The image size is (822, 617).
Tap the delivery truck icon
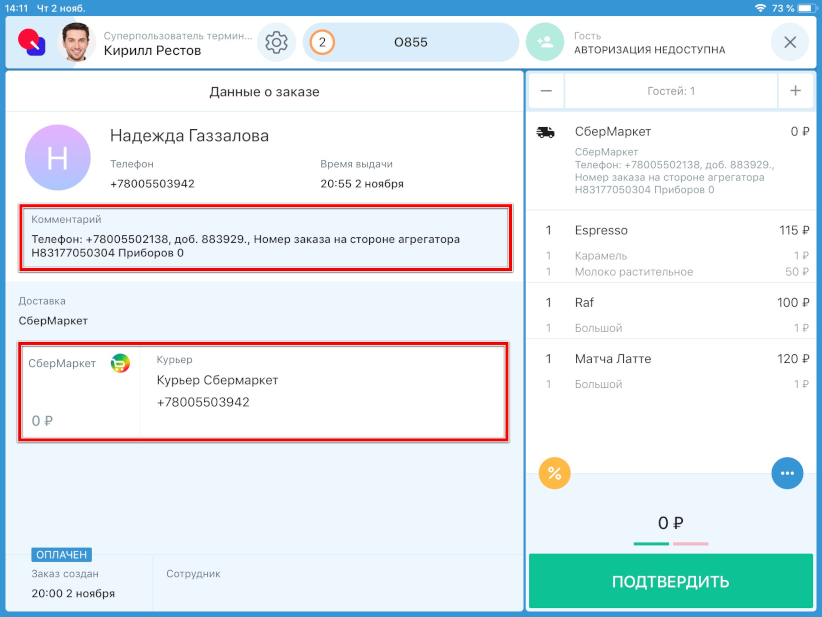pos(545,132)
